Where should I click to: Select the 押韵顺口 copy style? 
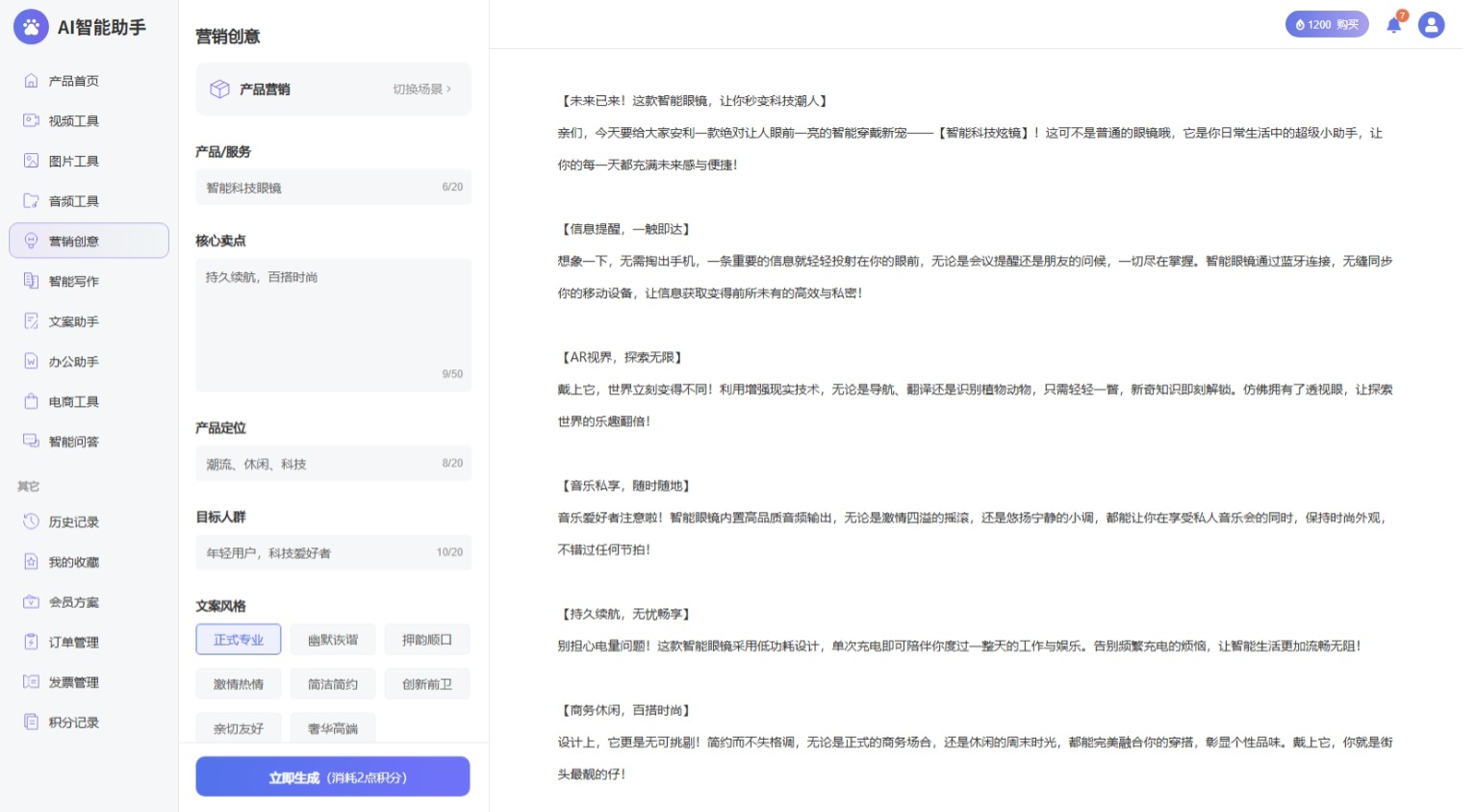click(x=426, y=640)
